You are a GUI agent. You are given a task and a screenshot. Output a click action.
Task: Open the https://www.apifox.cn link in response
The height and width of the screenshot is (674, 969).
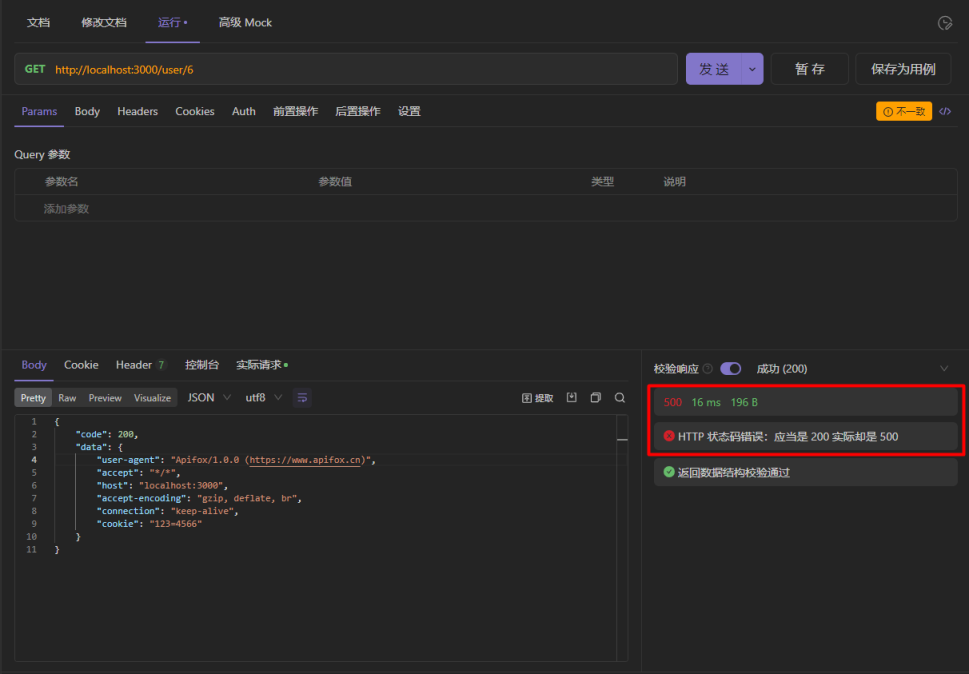point(305,460)
